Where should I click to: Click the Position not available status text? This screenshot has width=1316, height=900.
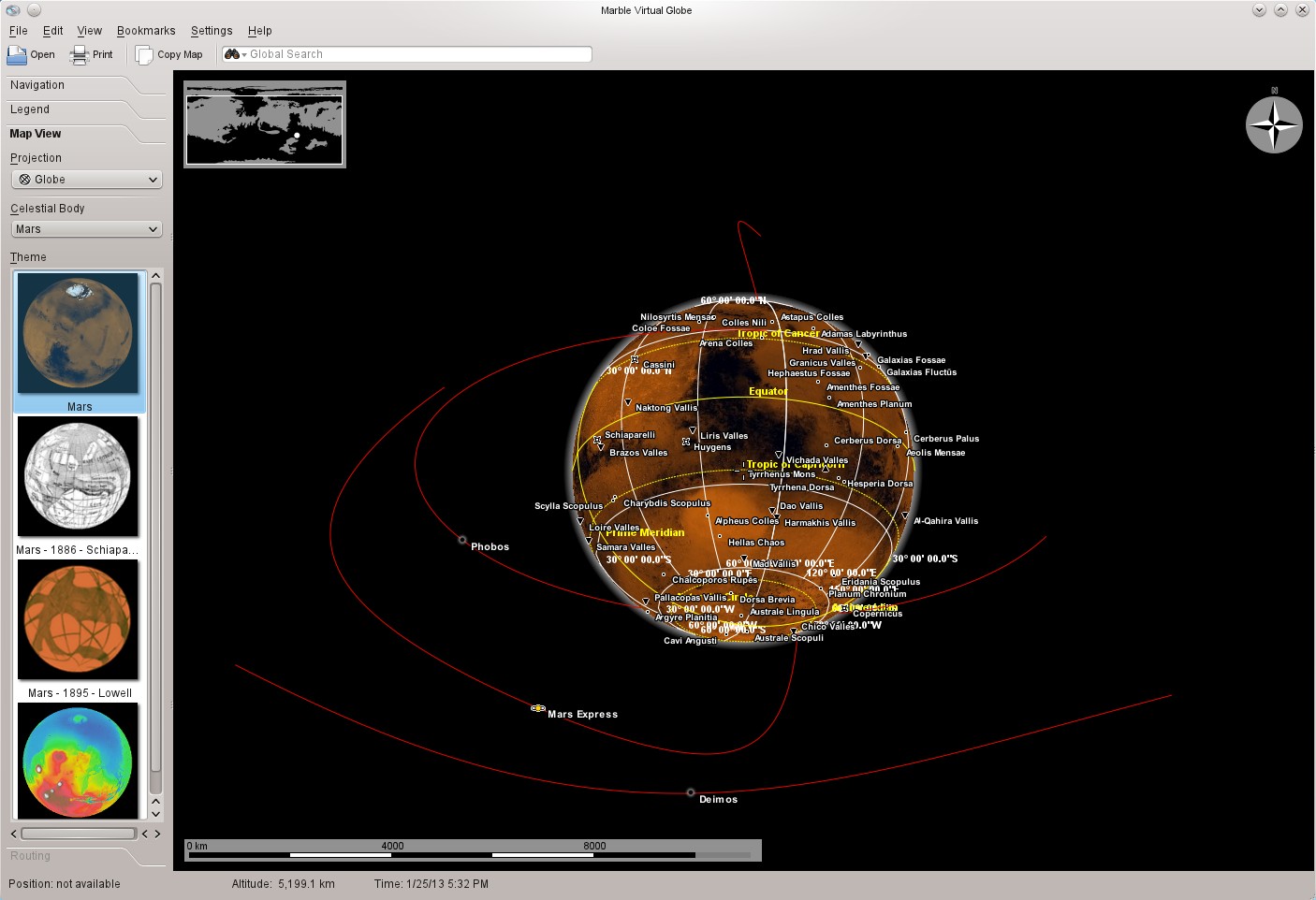coord(65,884)
